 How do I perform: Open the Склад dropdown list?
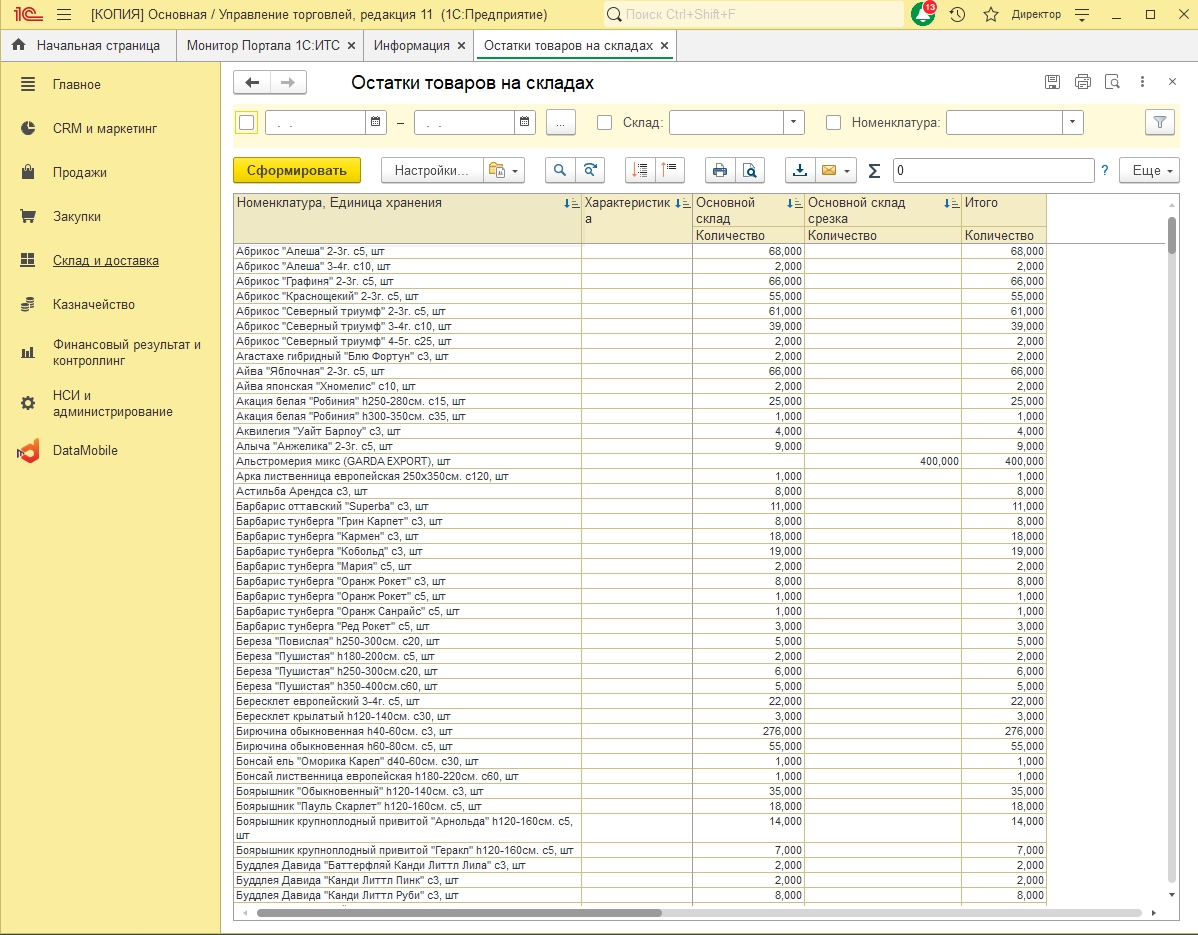[x=794, y=122]
